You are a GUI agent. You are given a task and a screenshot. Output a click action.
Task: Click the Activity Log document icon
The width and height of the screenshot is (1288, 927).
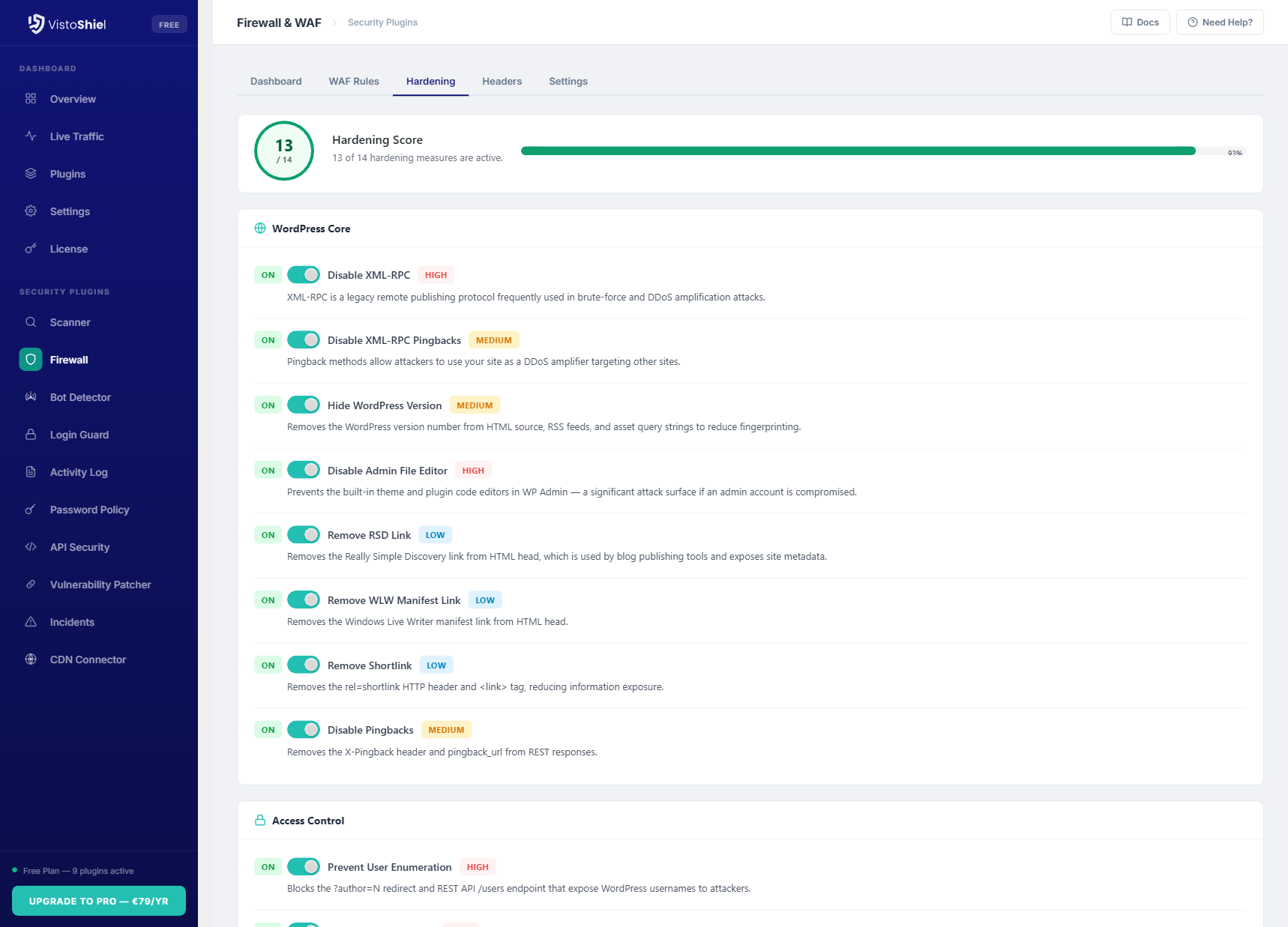31,471
